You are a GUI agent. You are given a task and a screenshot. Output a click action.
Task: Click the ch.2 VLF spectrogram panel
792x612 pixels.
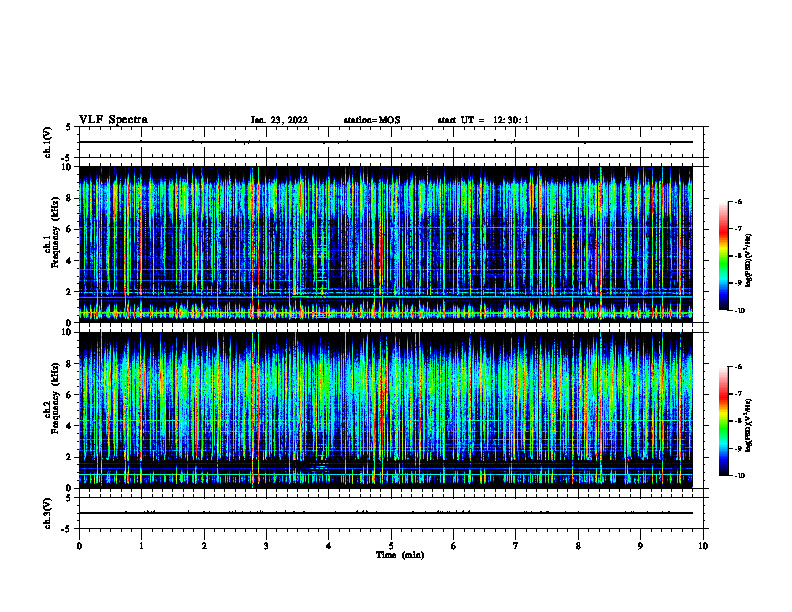[x=385, y=410]
